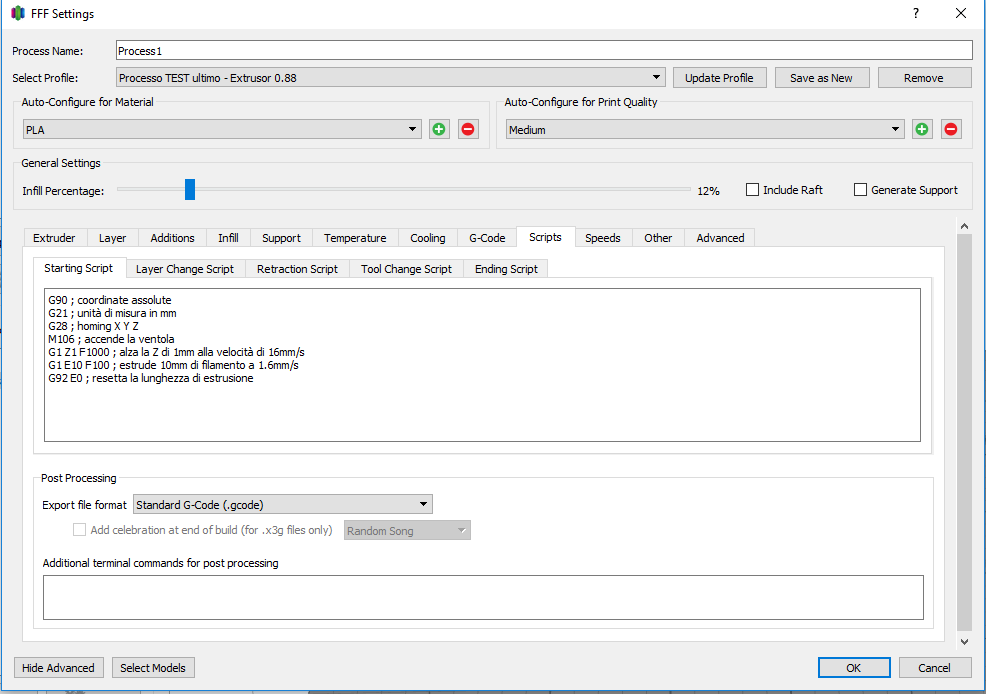Switch to the Temperature tab

(355, 238)
